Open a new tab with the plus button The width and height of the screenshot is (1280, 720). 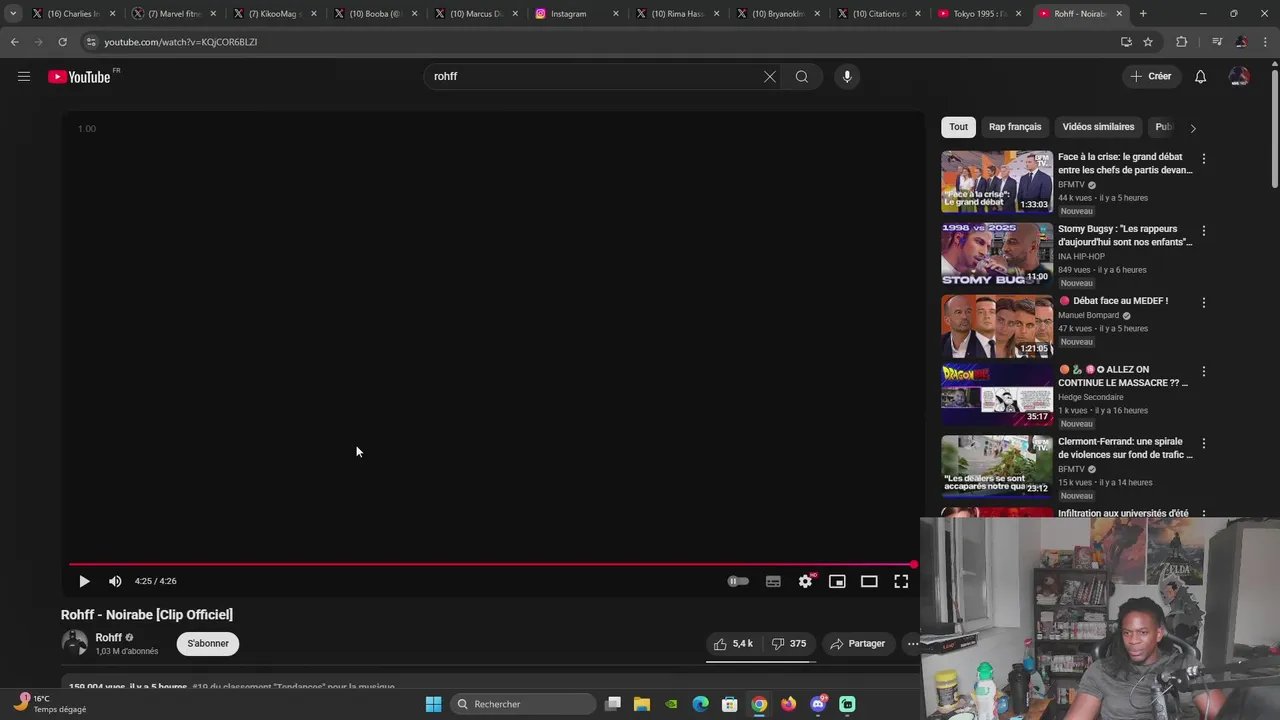(1143, 14)
